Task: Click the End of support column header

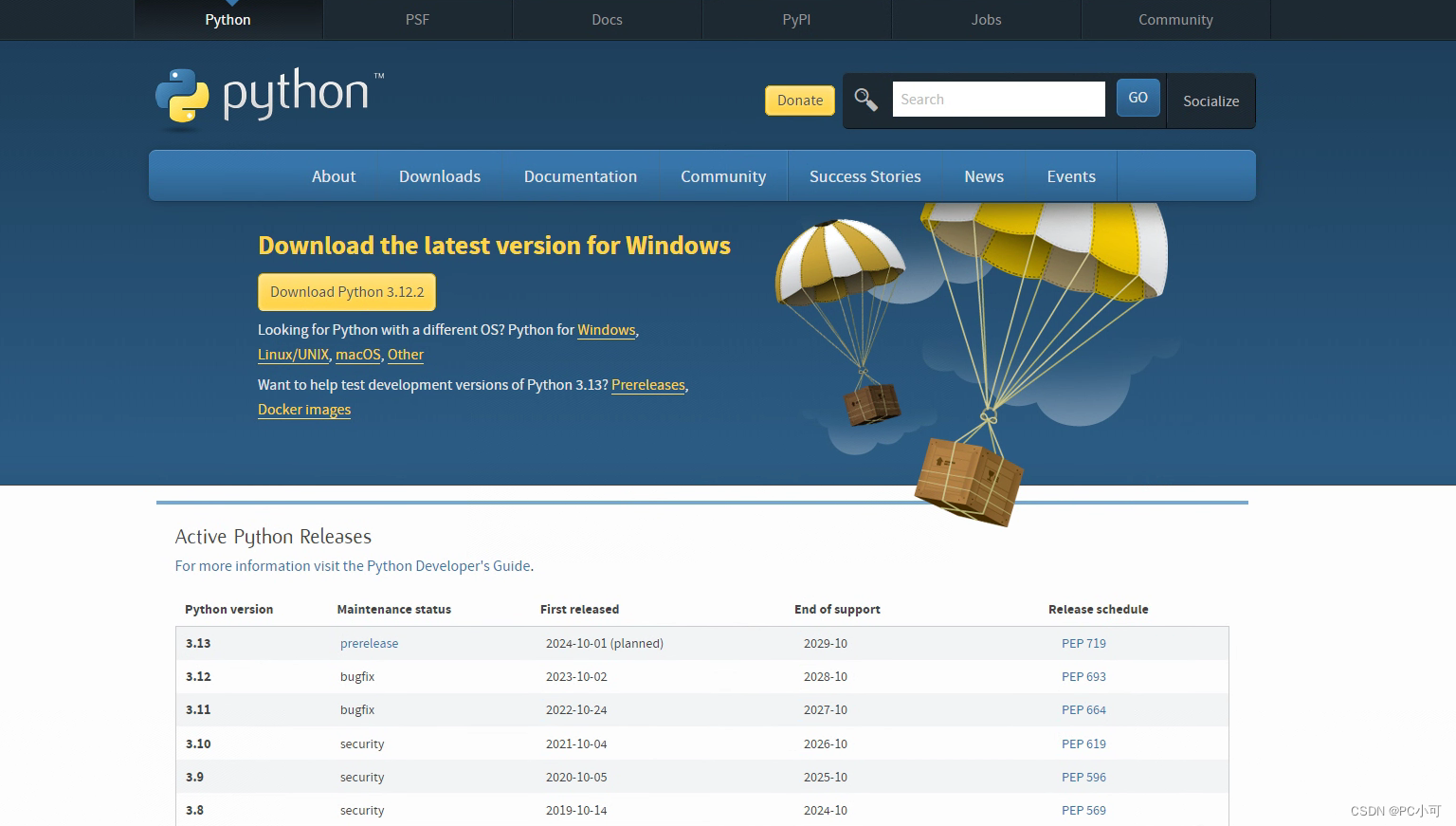Action: (837, 609)
